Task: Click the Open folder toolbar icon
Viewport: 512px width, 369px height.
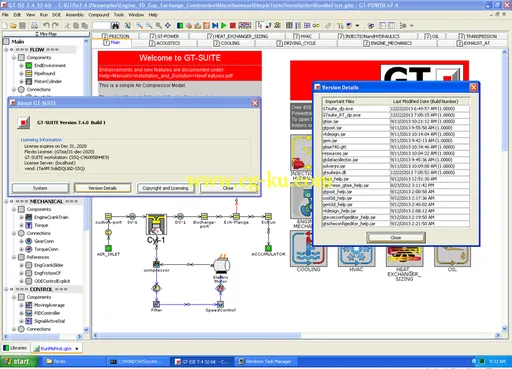Action: point(13,25)
